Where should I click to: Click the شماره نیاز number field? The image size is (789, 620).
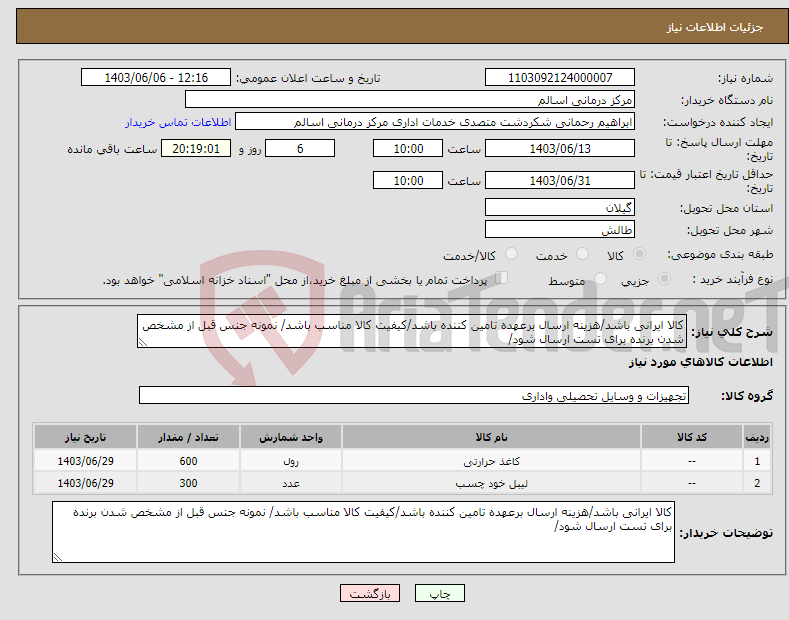point(560,78)
